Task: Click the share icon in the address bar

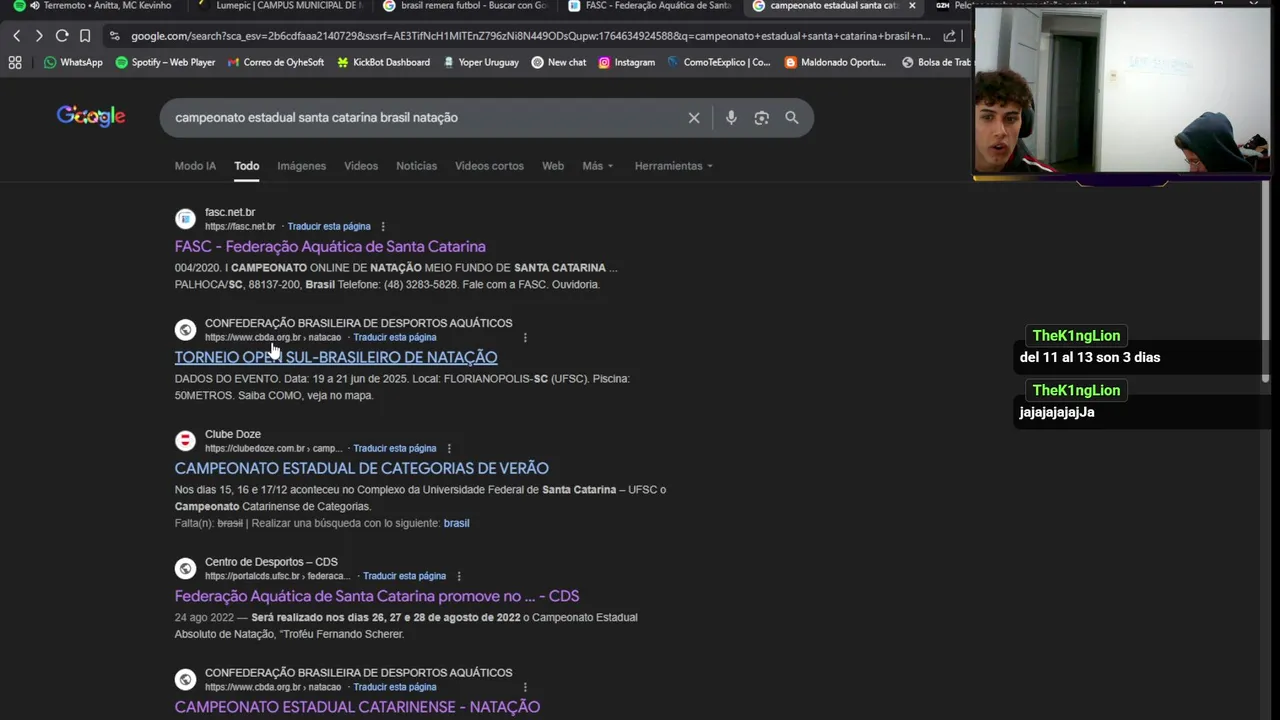Action: 949,36
